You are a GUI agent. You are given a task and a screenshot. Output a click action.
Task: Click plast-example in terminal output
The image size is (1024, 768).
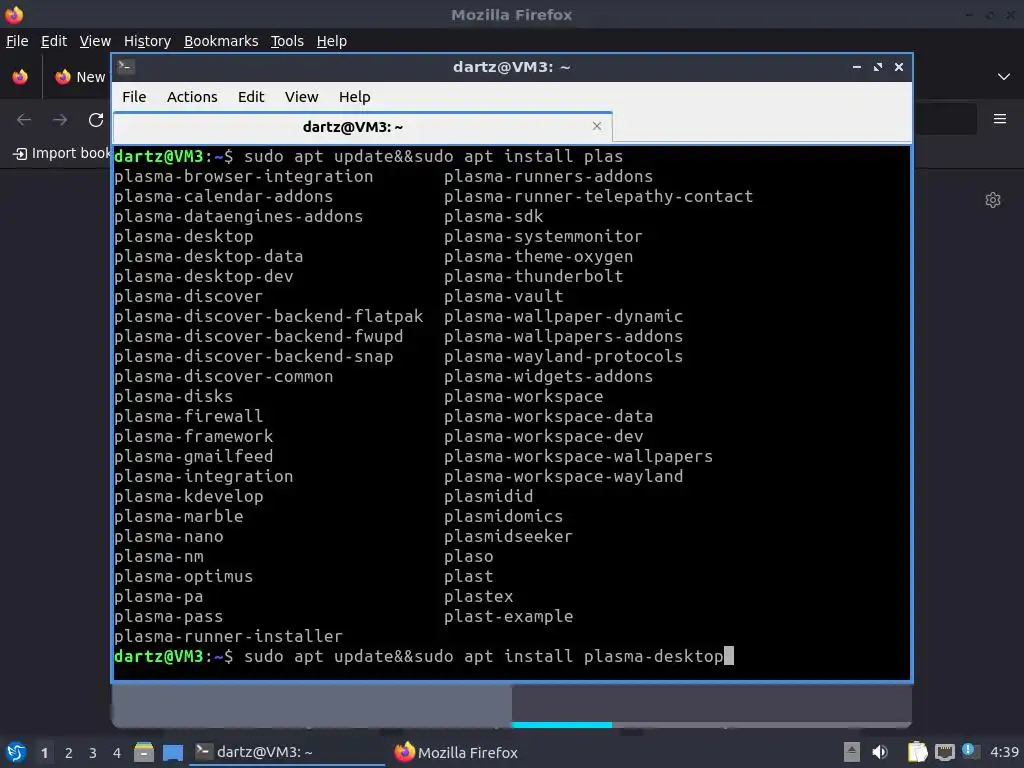[508, 616]
